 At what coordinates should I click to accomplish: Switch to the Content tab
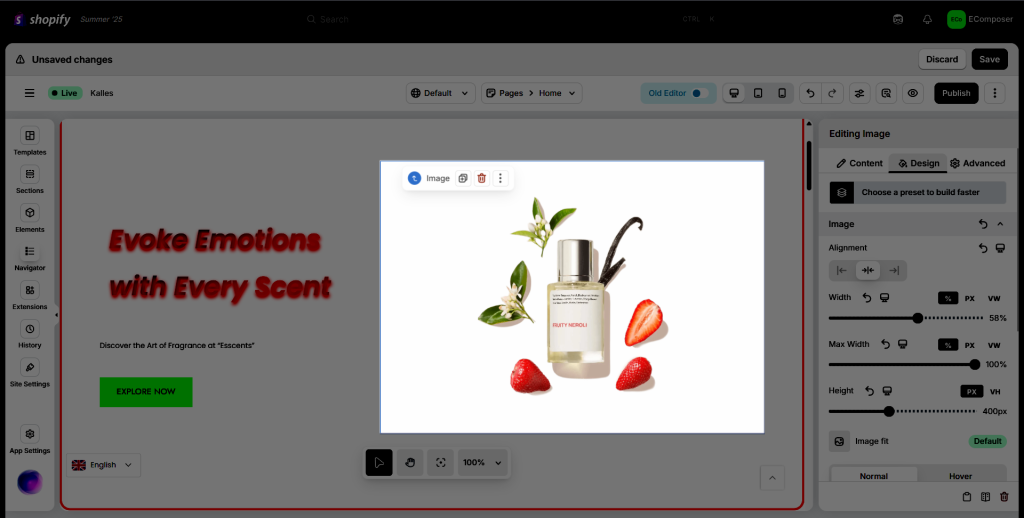tap(859, 163)
